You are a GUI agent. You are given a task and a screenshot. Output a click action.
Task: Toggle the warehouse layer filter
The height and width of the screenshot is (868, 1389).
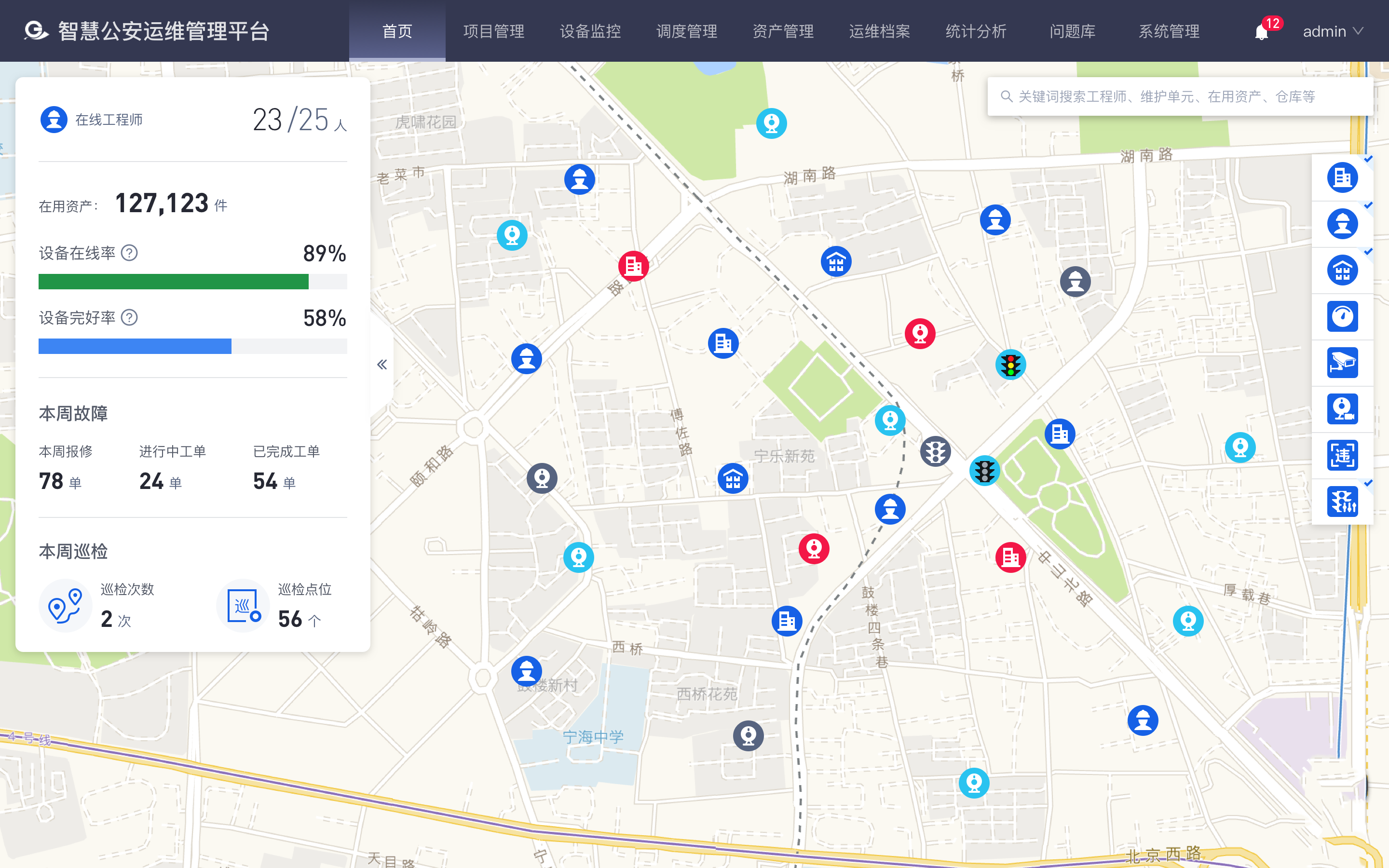coord(1343,270)
